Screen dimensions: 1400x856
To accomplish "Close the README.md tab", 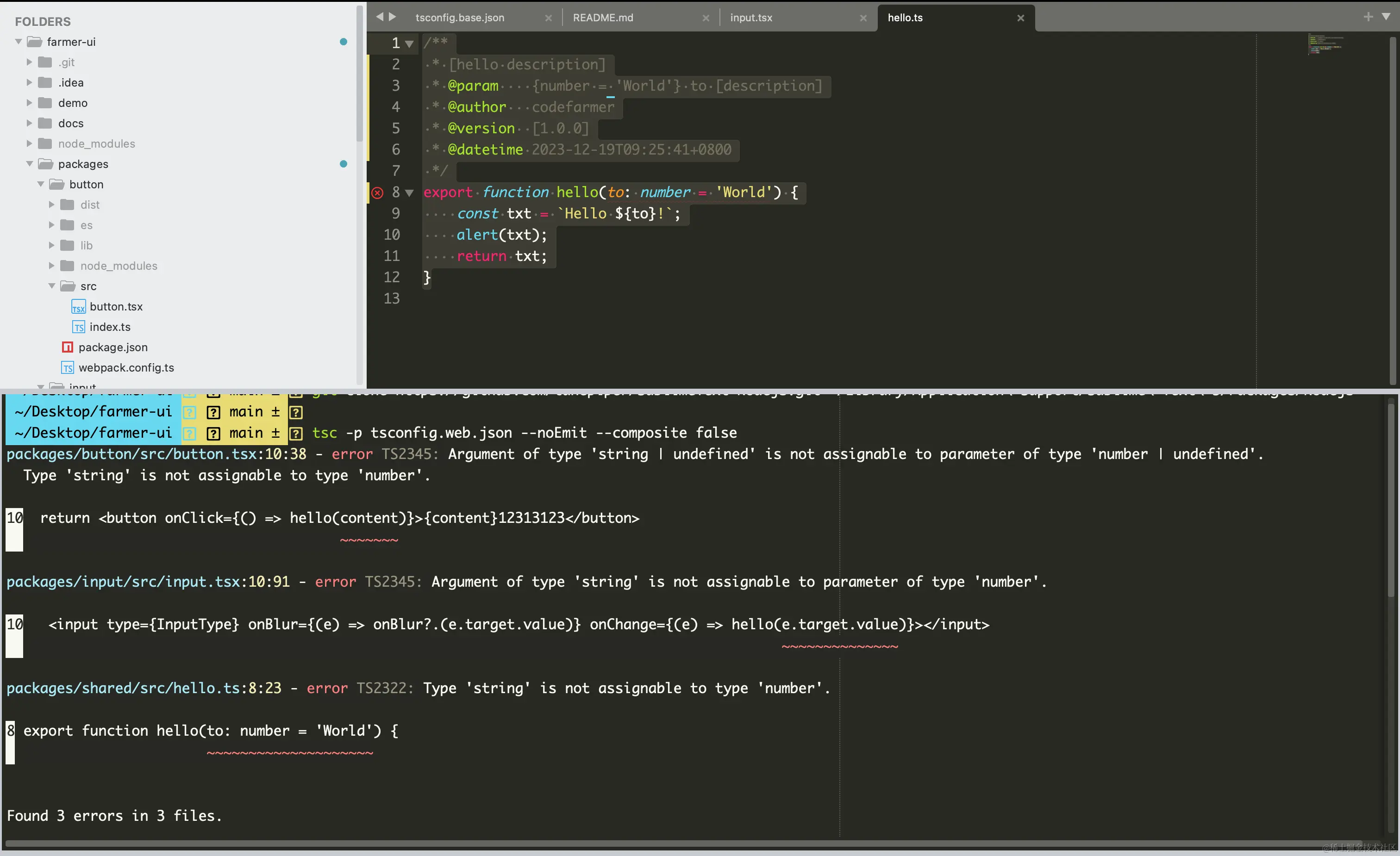I will 706,18.
